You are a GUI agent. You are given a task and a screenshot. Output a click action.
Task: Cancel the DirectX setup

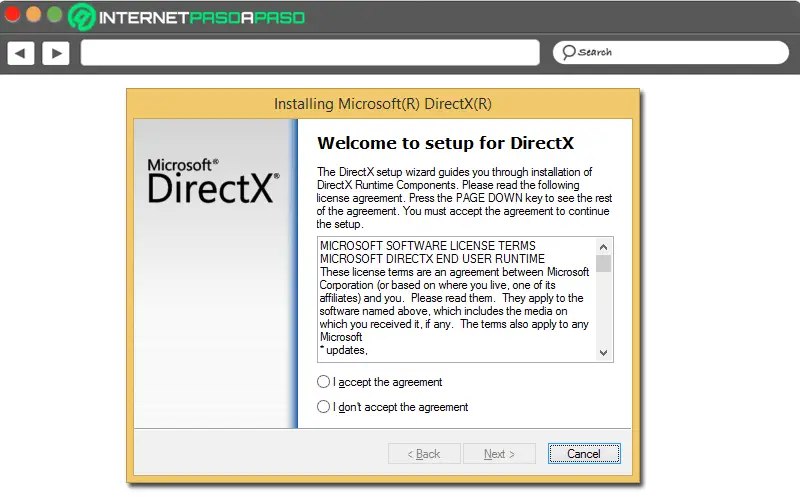(584, 454)
